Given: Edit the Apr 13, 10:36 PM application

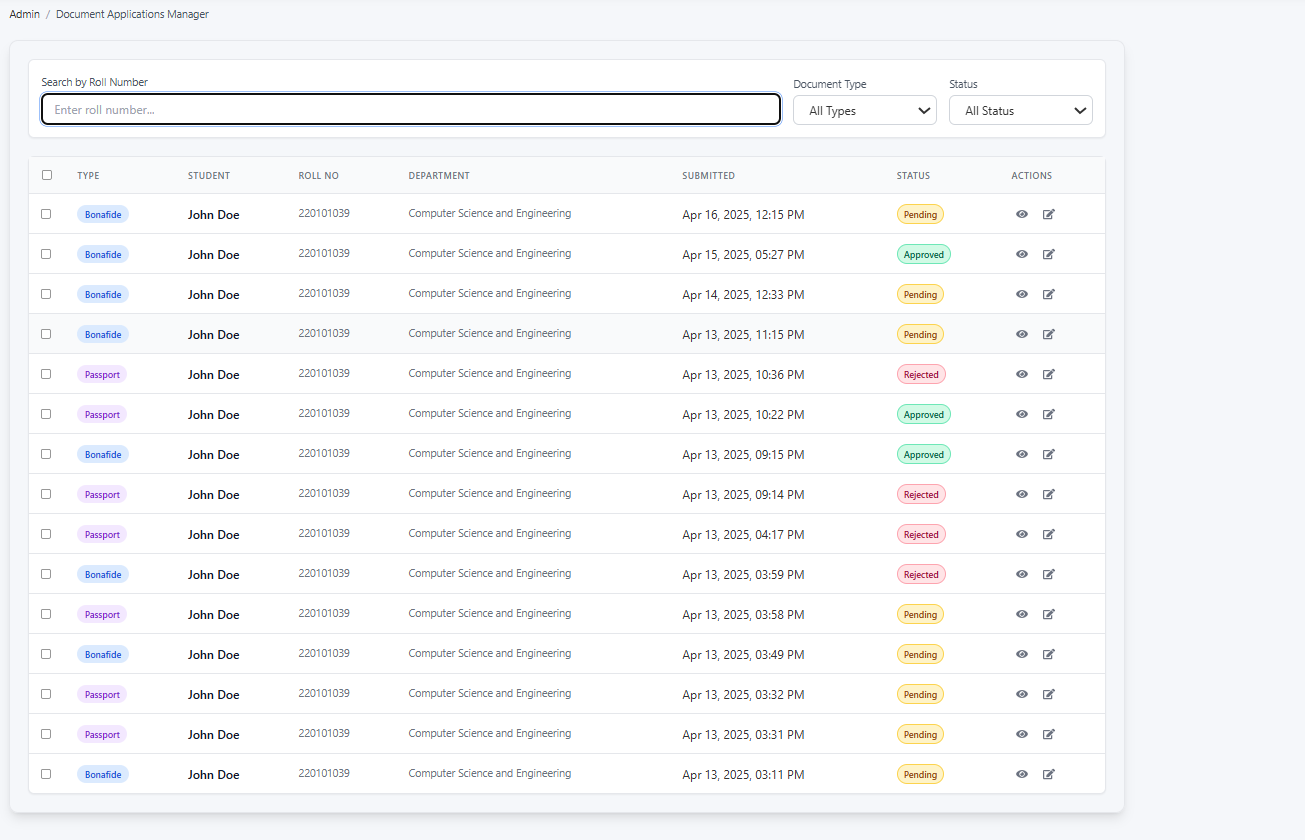Looking at the screenshot, I should [x=1049, y=374].
